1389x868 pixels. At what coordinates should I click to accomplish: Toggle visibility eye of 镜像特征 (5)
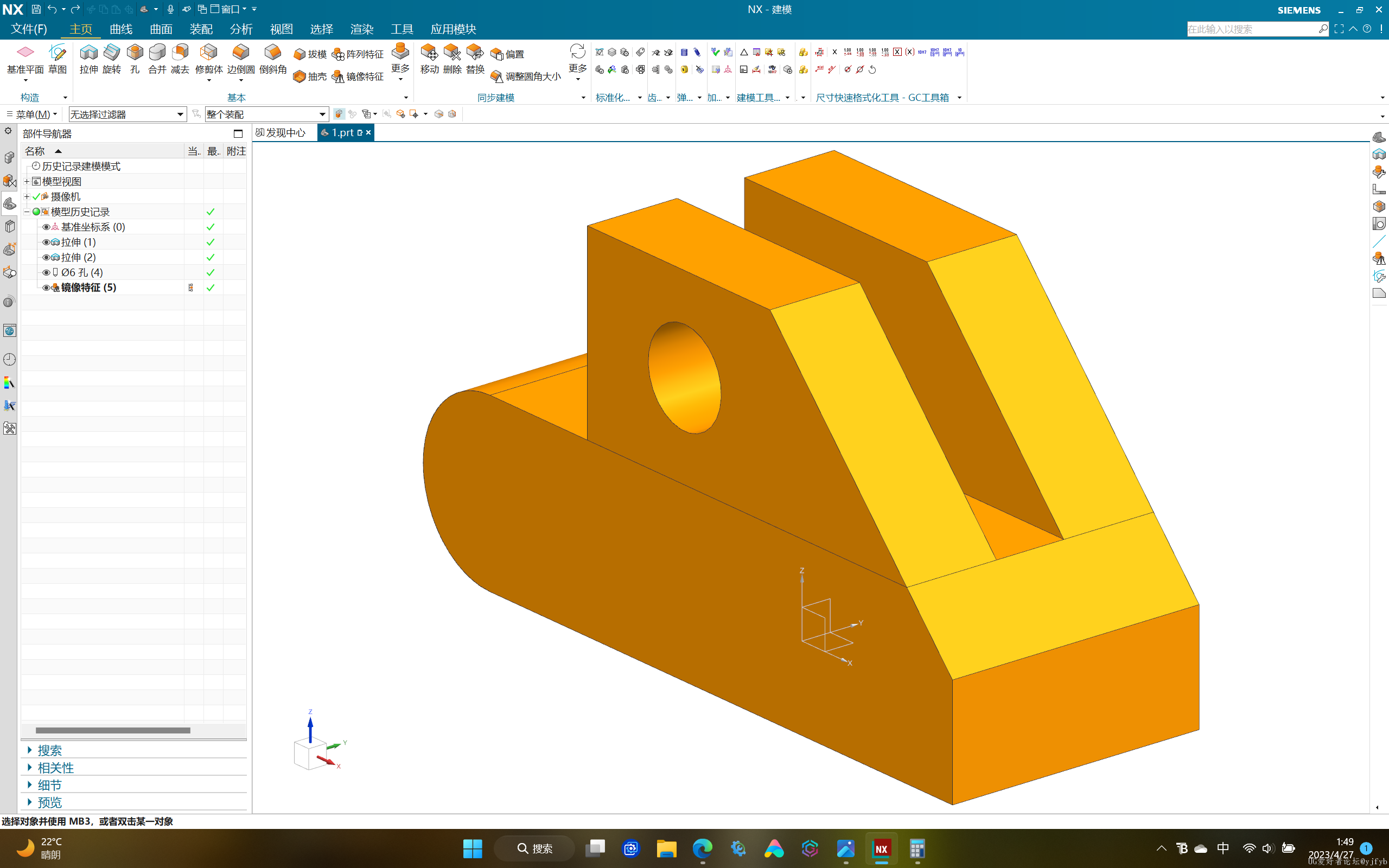pos(47,288)
